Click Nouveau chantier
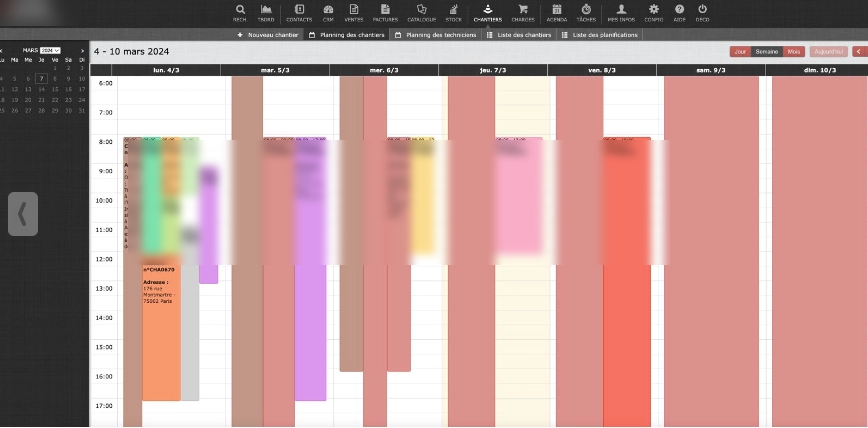 [x=268, y=35]
